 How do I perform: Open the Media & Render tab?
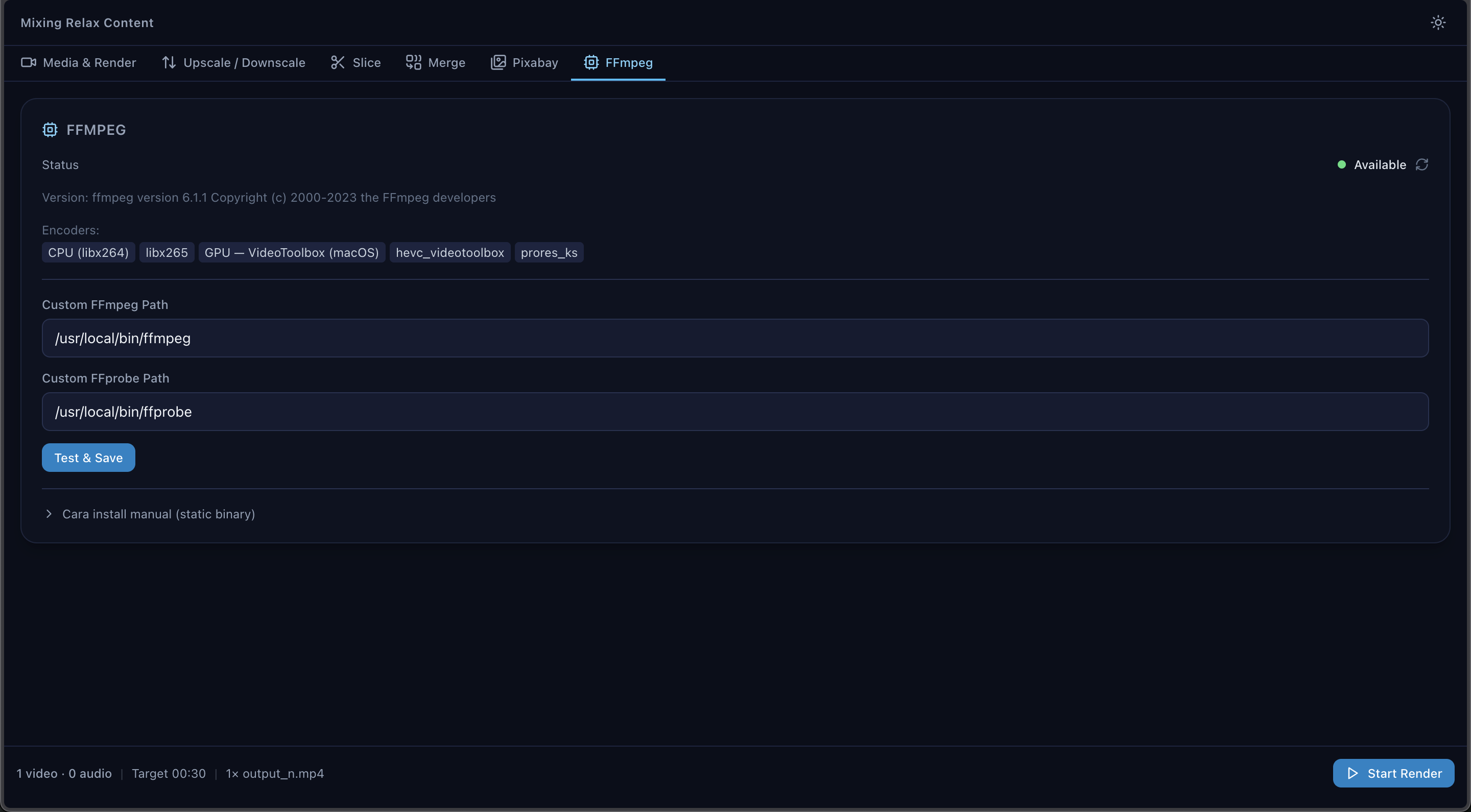(79, 62)
